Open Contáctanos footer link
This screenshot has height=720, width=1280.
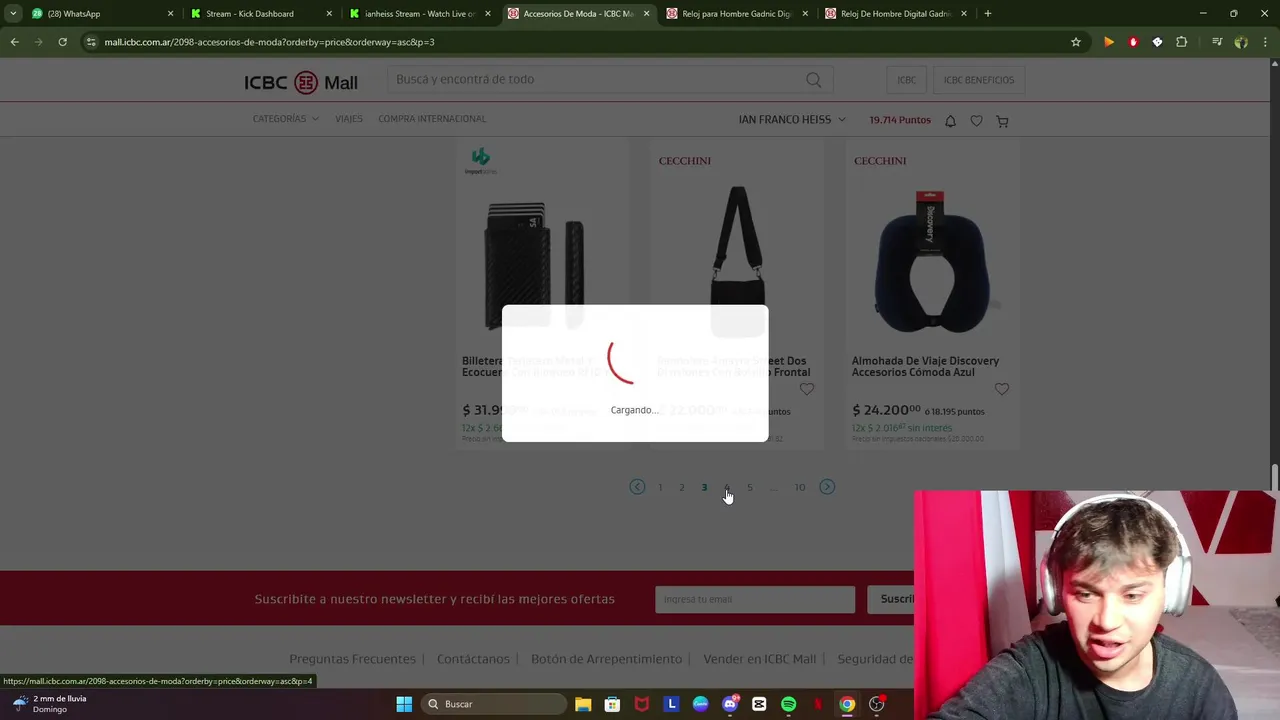[x=473, y=659]
